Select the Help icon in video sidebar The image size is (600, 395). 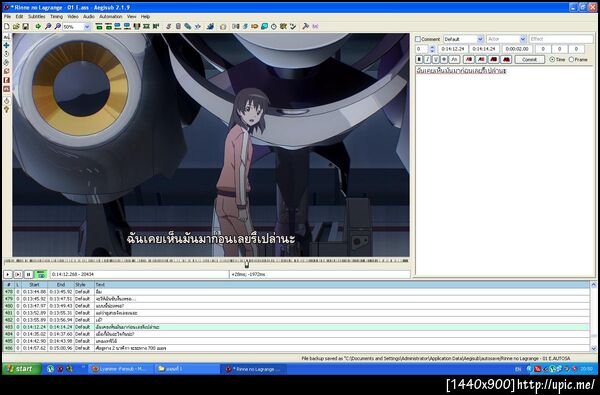click(x=7, y=110)
